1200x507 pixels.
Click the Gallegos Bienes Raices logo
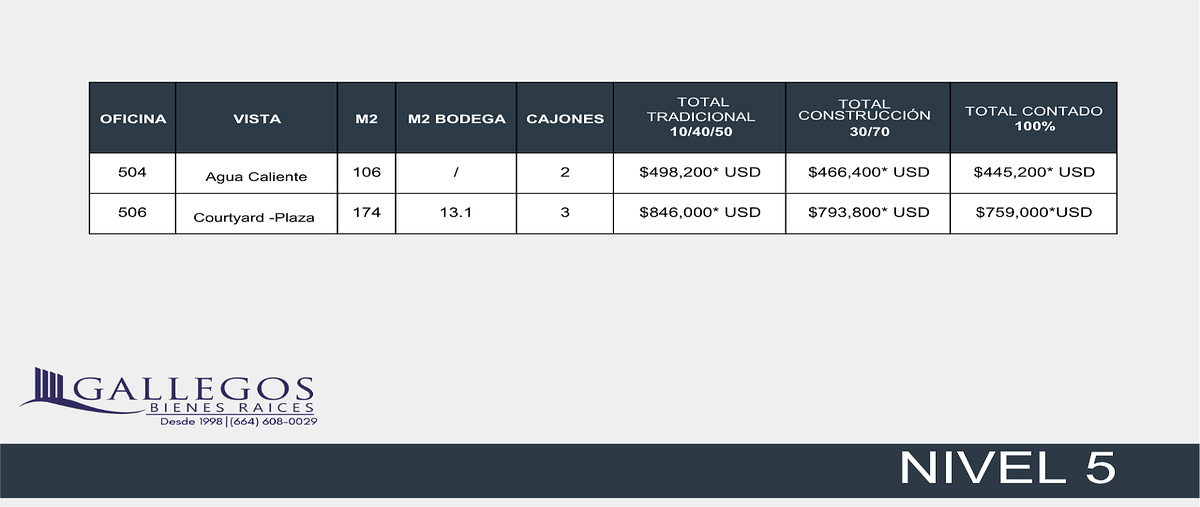168,397
